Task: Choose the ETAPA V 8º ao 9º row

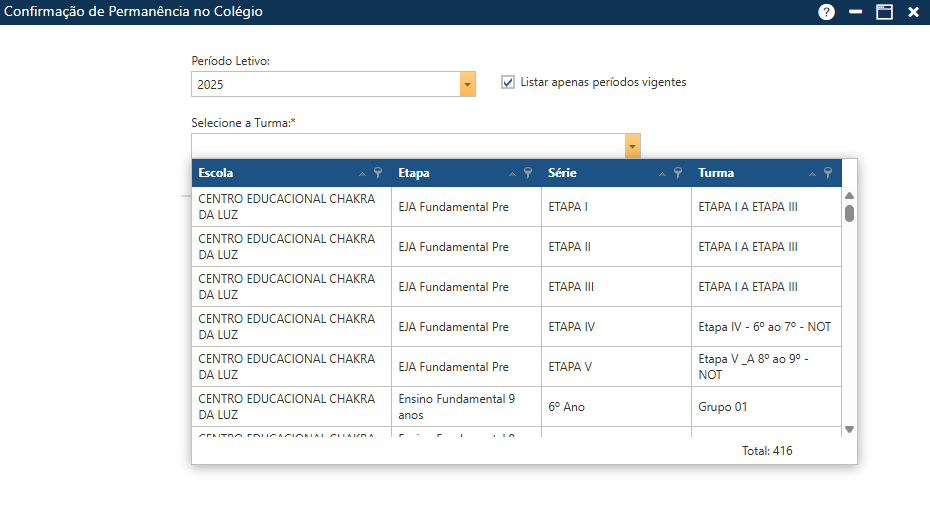Action: pos(515,367)
